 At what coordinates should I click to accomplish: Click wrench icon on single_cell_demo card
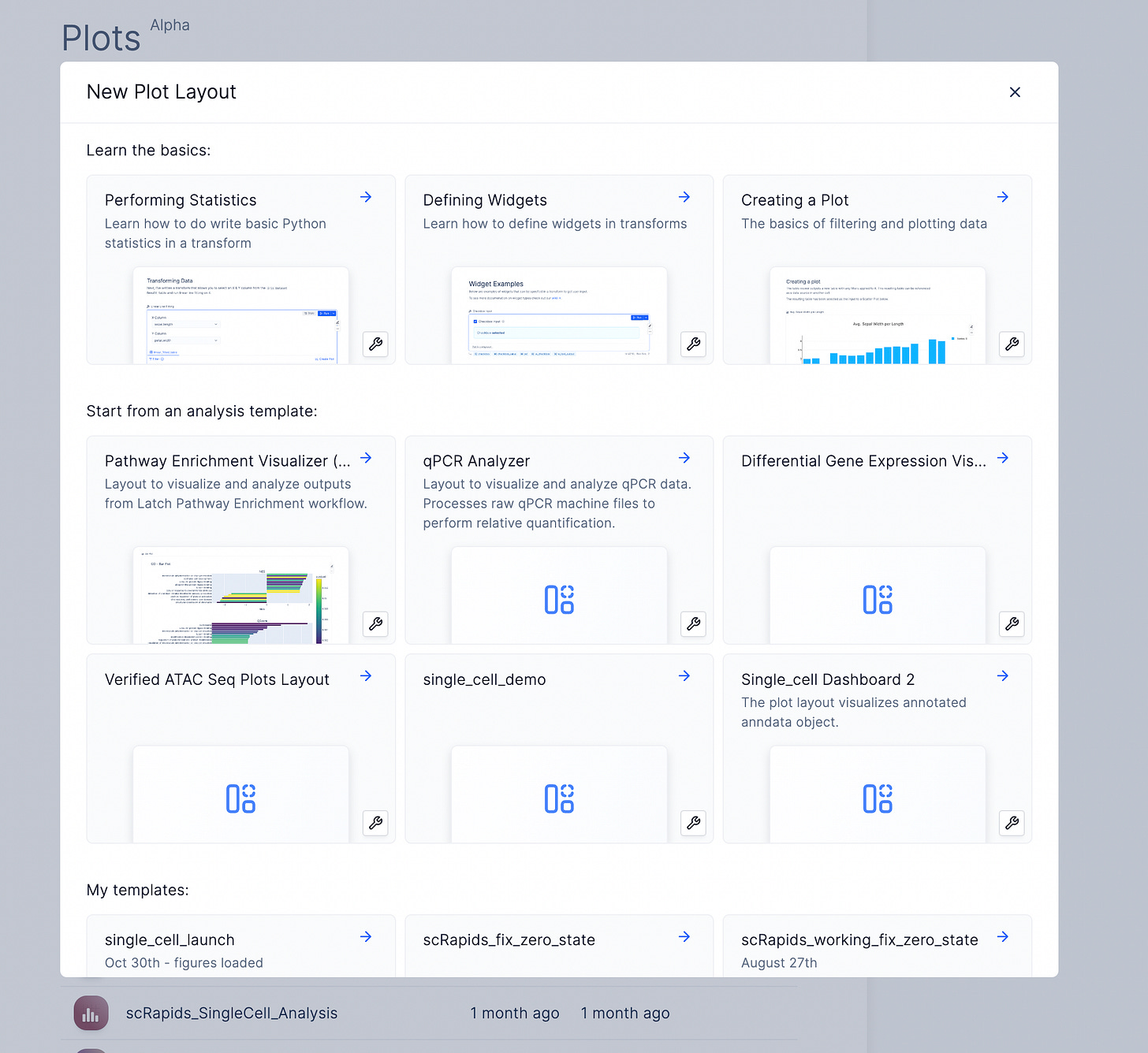(x=693, y=823)
